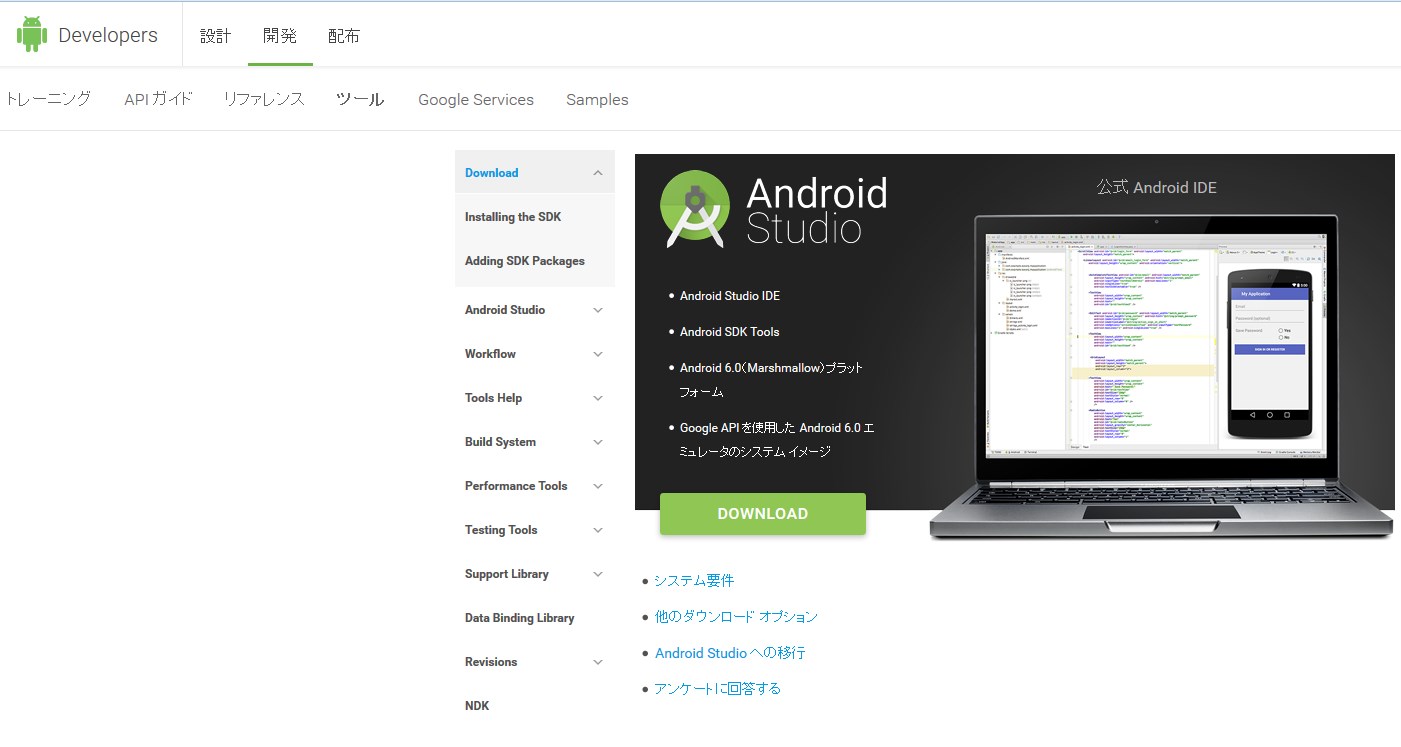Image resolution: width=1401 pixels, height=747 pixels.
Task: Expand Tools Help chevron arrow
Action: tap(598, 398)
